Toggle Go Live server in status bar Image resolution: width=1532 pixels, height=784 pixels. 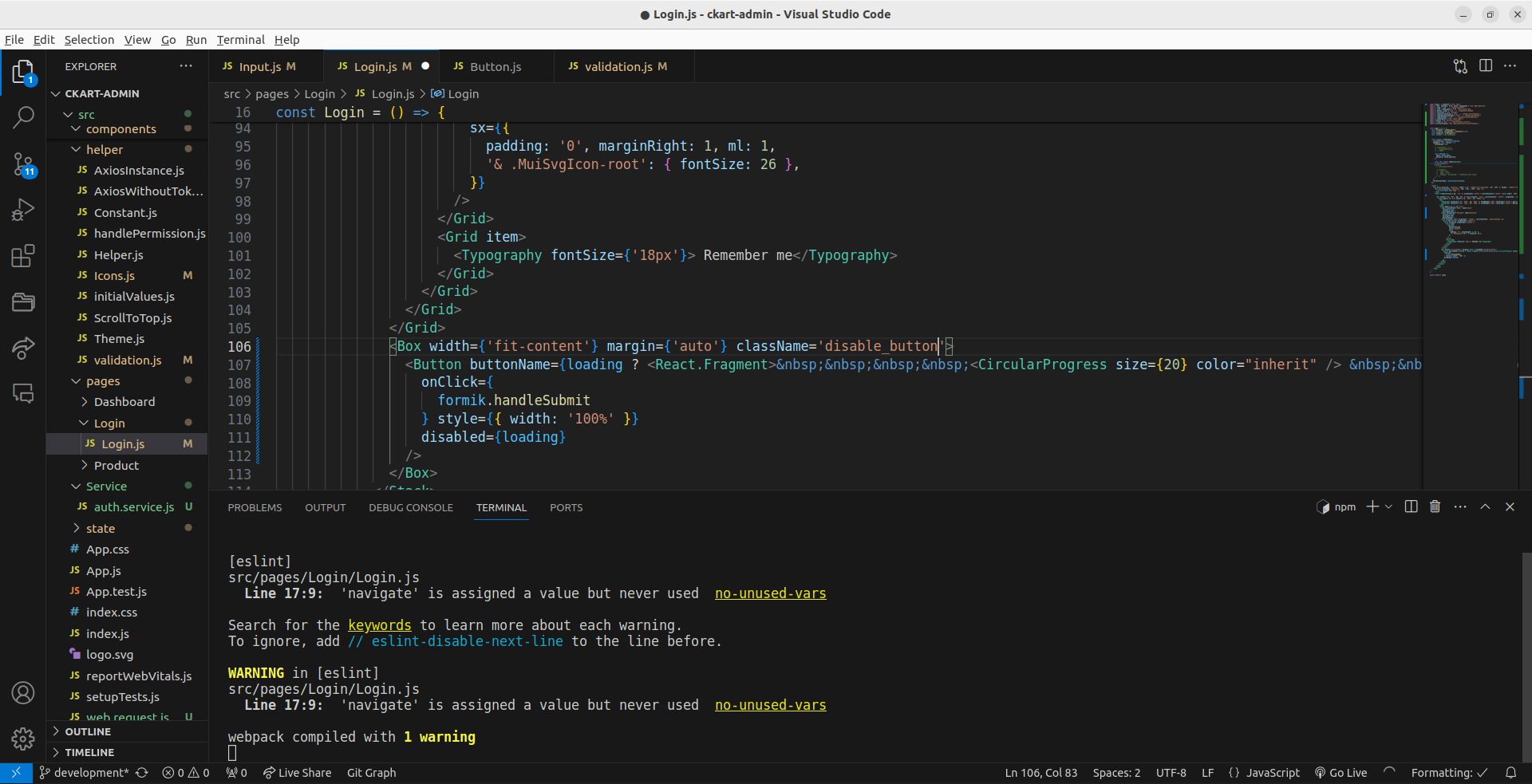pos(1341,773)
